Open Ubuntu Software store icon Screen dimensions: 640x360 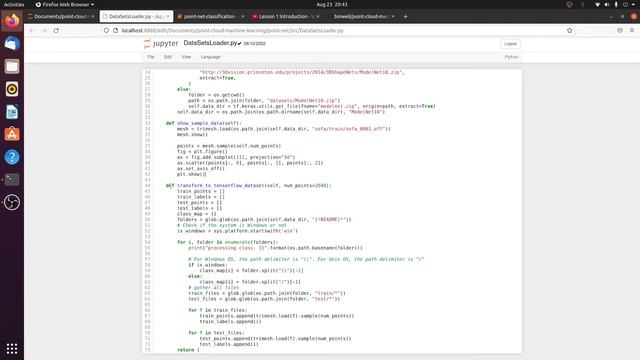coord(12,134)
